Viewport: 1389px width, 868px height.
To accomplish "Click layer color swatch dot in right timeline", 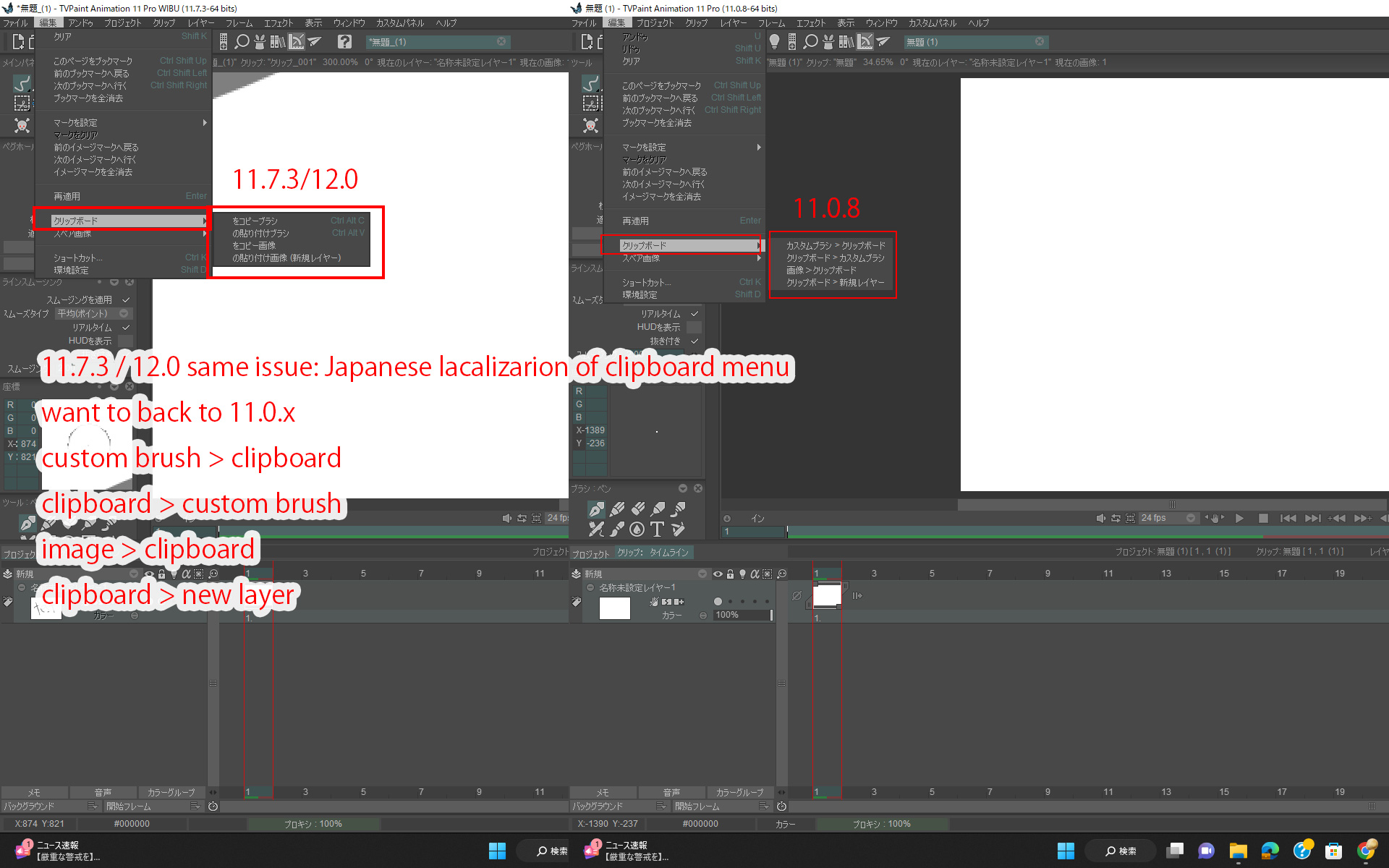I will pos(718,601).
